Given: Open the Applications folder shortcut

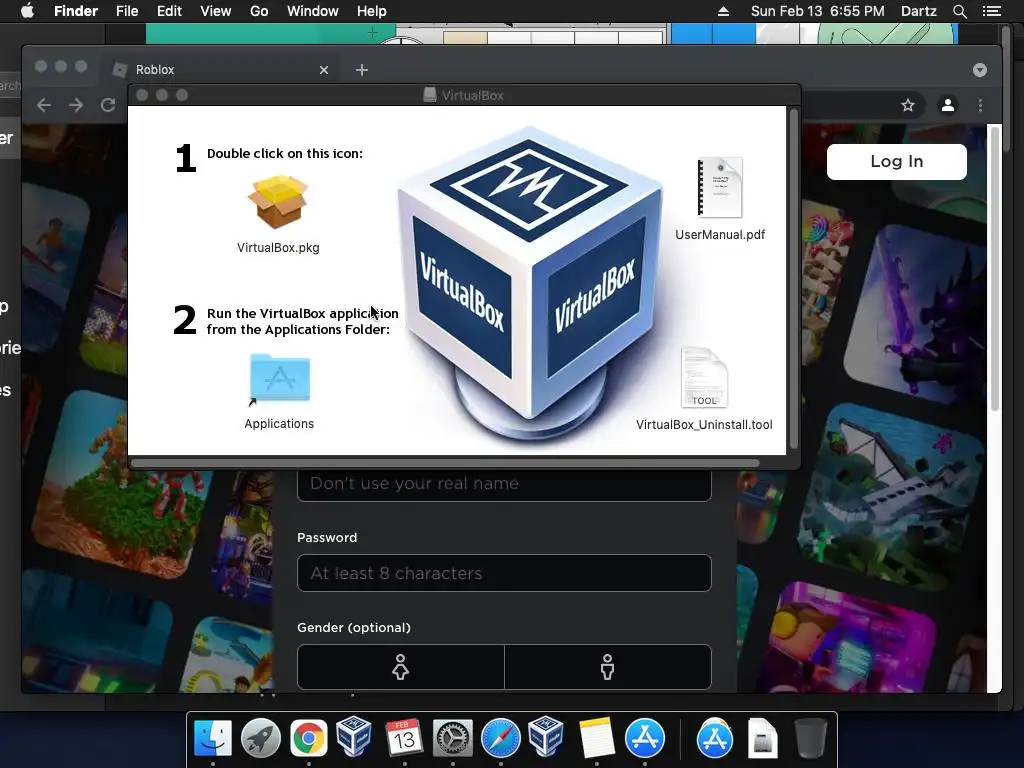Looking at the screenshot, I should tap(280, 379).
